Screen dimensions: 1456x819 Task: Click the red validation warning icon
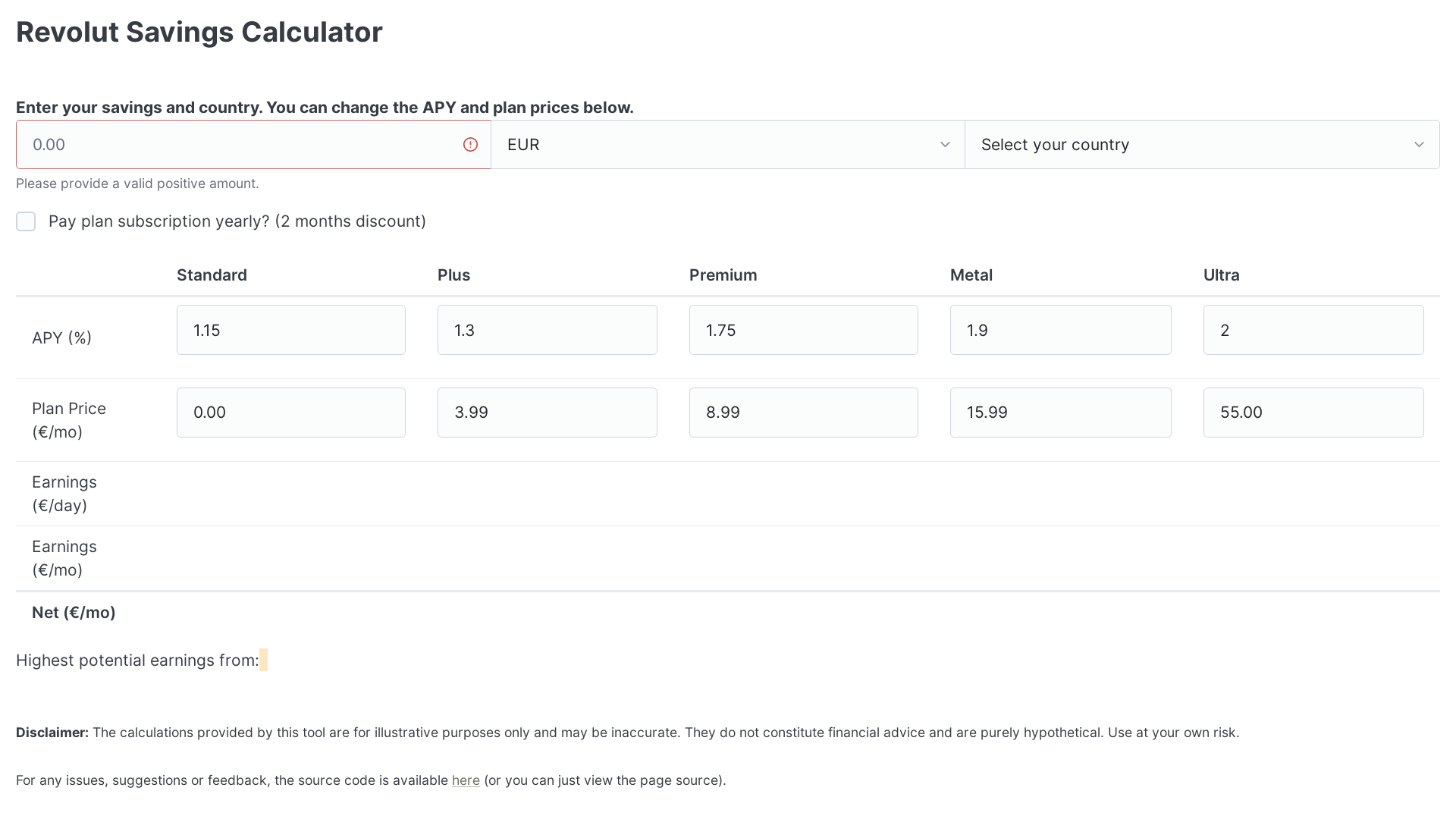click(470, 144)
